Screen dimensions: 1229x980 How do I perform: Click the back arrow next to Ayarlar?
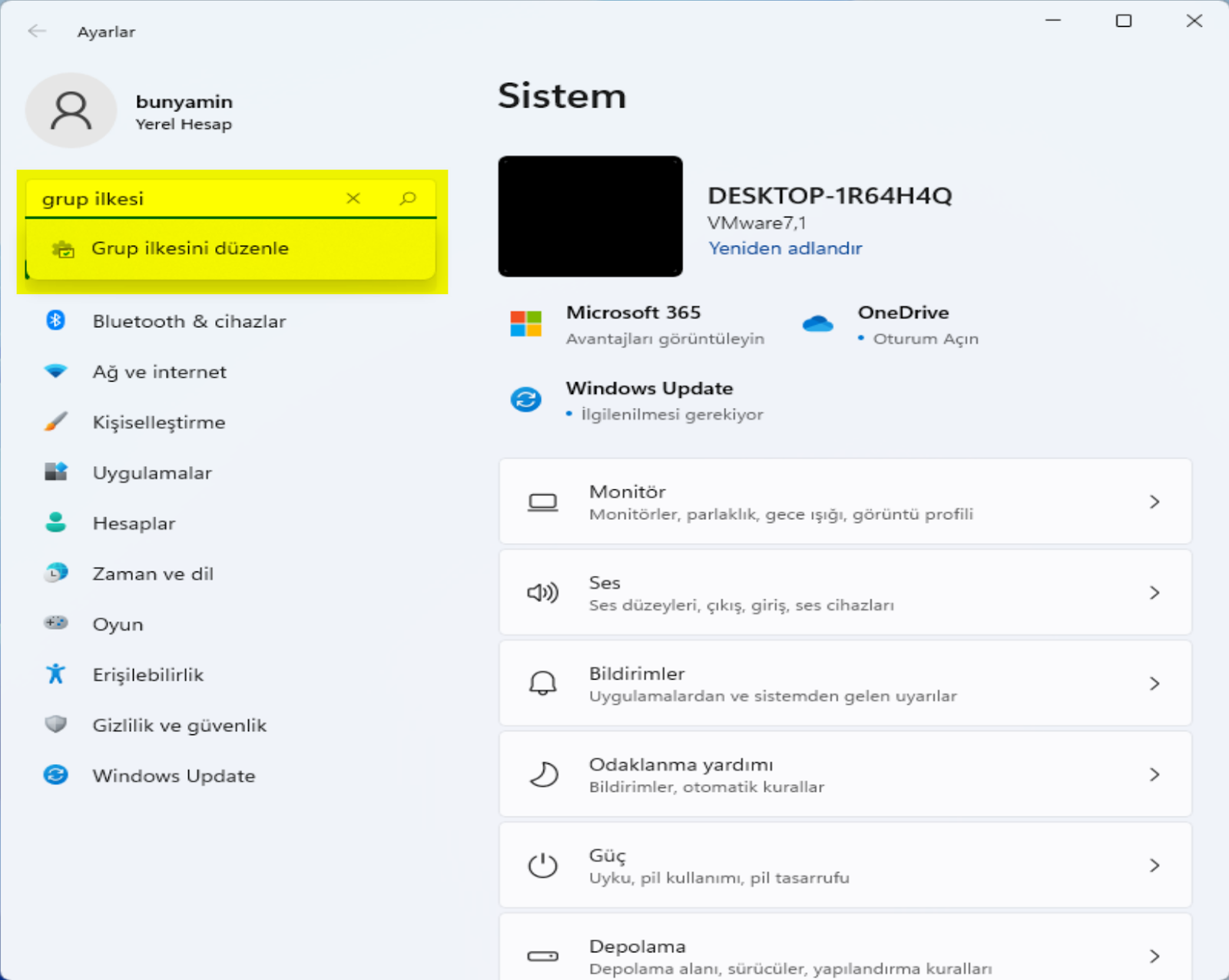click(37, 31)
